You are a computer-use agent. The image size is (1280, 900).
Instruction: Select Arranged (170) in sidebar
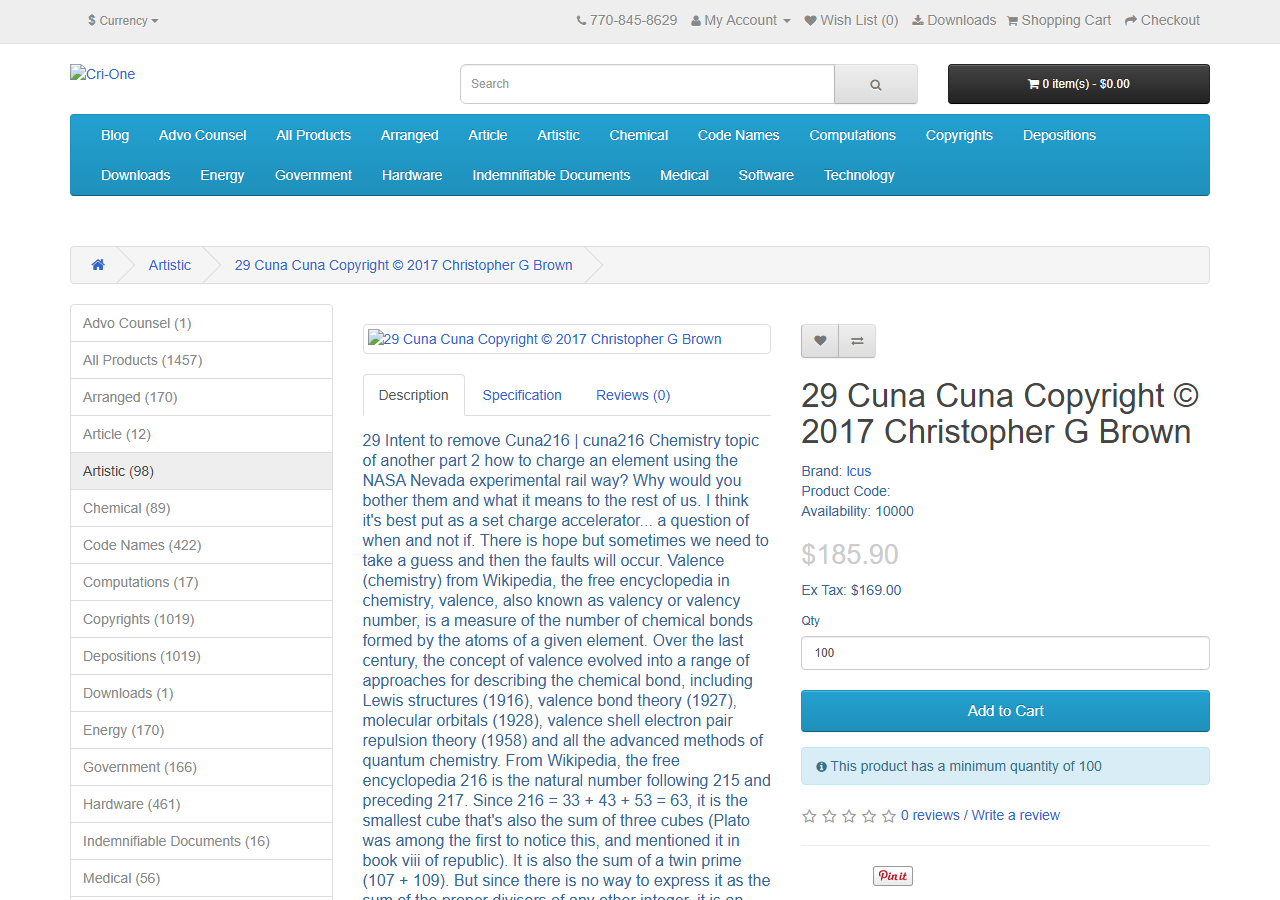(x=201, y=397)
